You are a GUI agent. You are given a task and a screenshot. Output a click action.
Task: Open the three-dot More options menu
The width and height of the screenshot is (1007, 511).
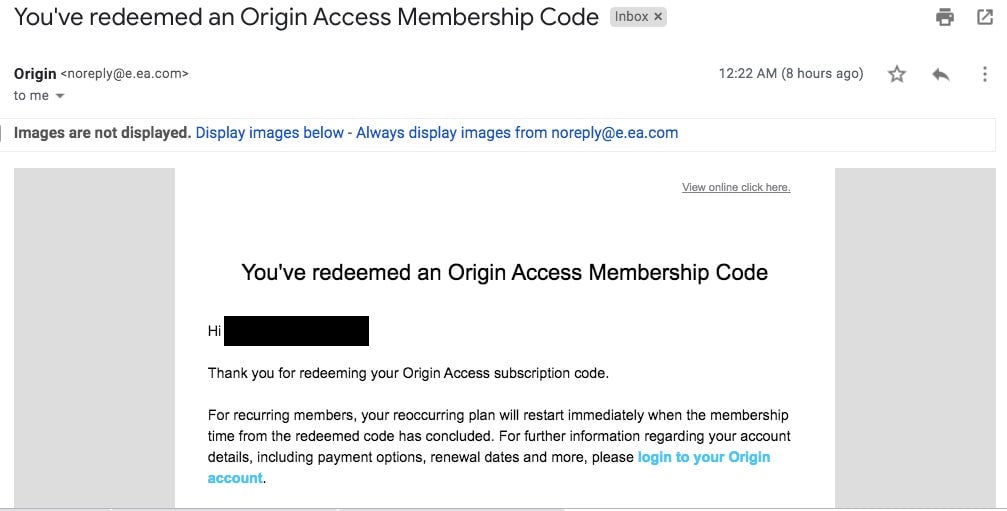985,74
